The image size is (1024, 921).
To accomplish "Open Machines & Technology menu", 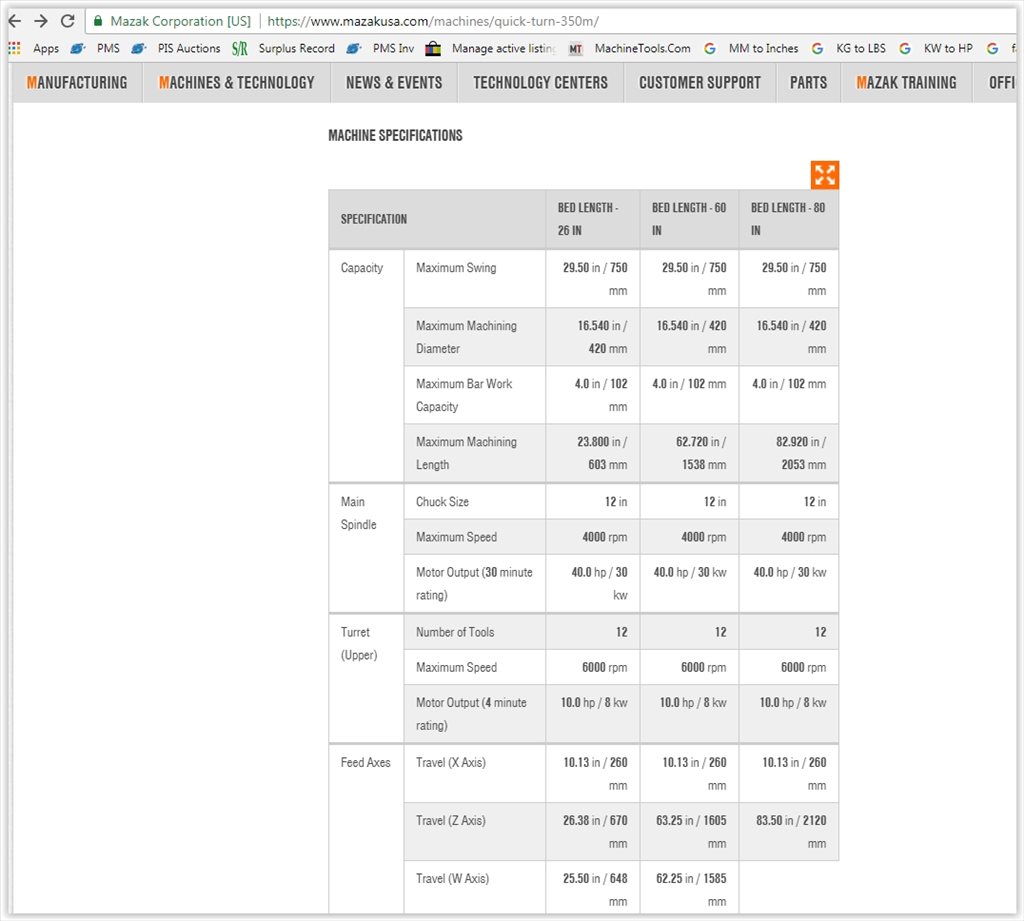I will tap(236, 82).
